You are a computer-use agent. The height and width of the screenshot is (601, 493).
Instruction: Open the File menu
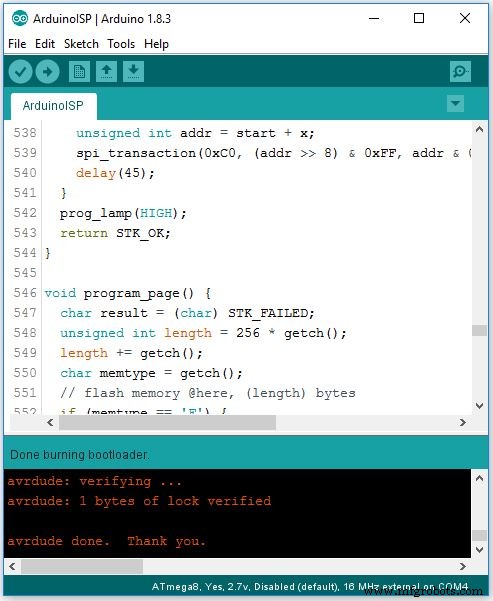tap(17, 44)
